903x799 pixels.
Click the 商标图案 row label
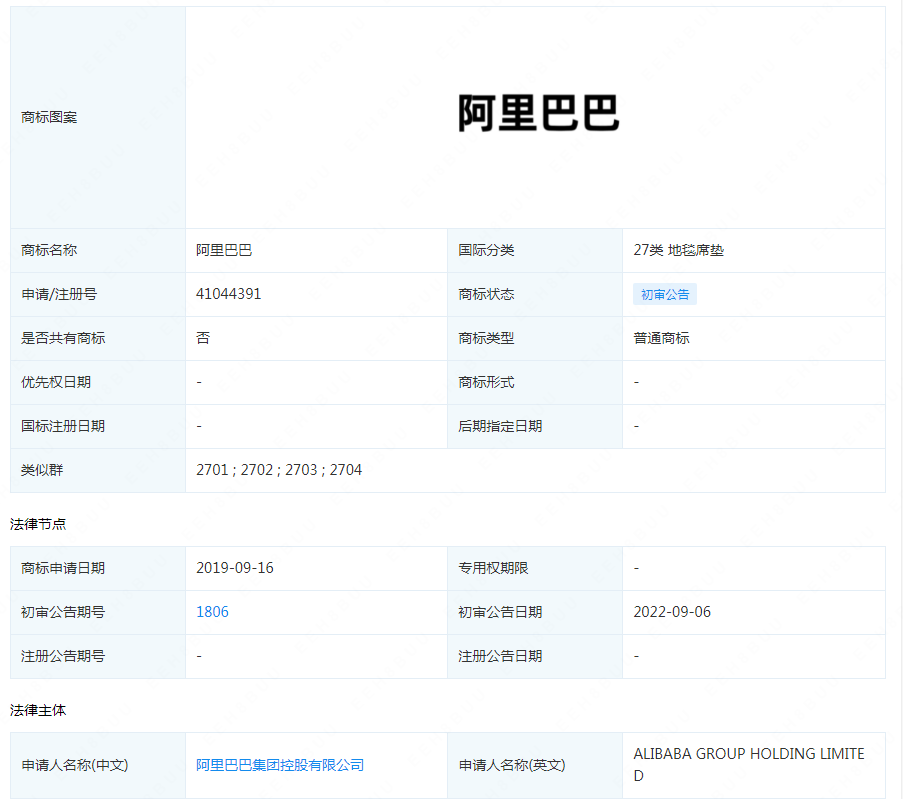pyautogui.click(x=49, y=118)
